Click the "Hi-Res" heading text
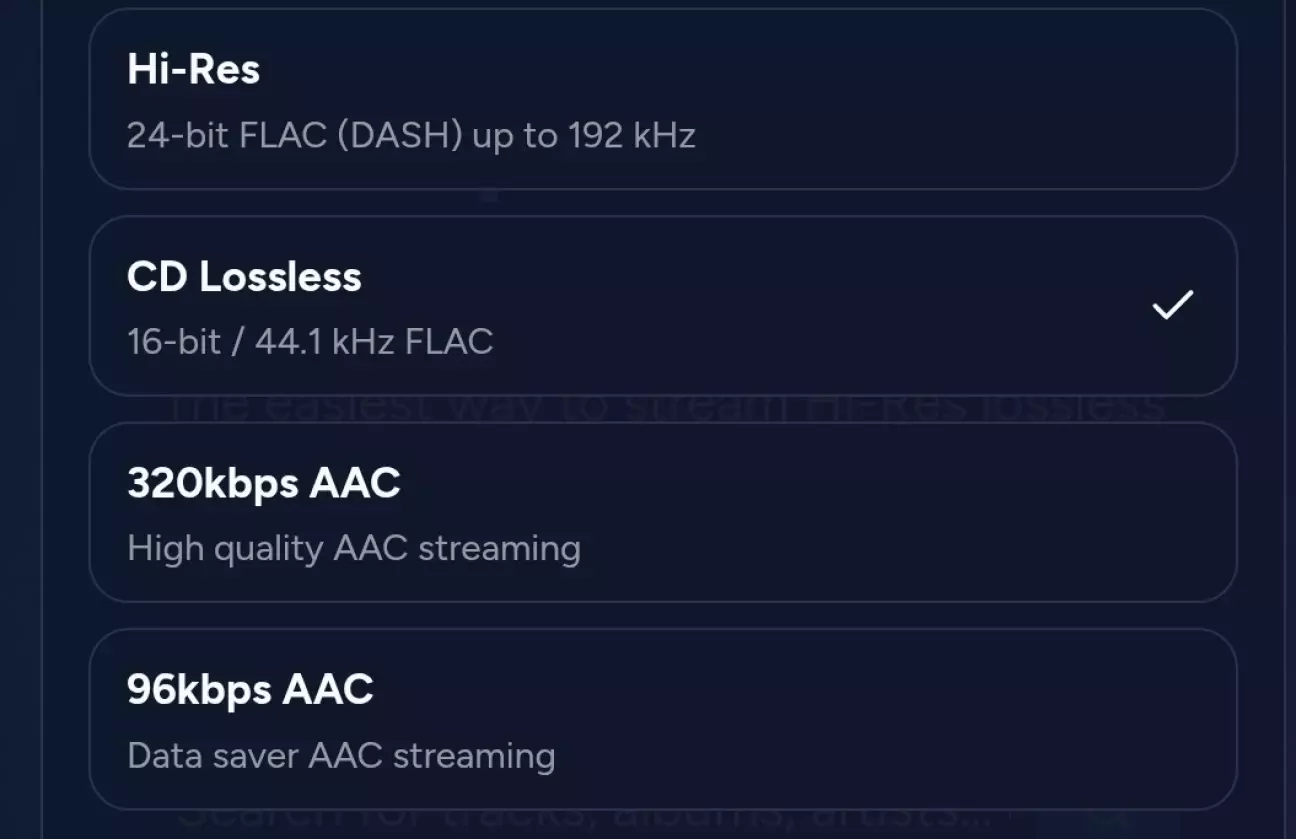Viewport: 1296px width, 839px height. pos(194,69)
